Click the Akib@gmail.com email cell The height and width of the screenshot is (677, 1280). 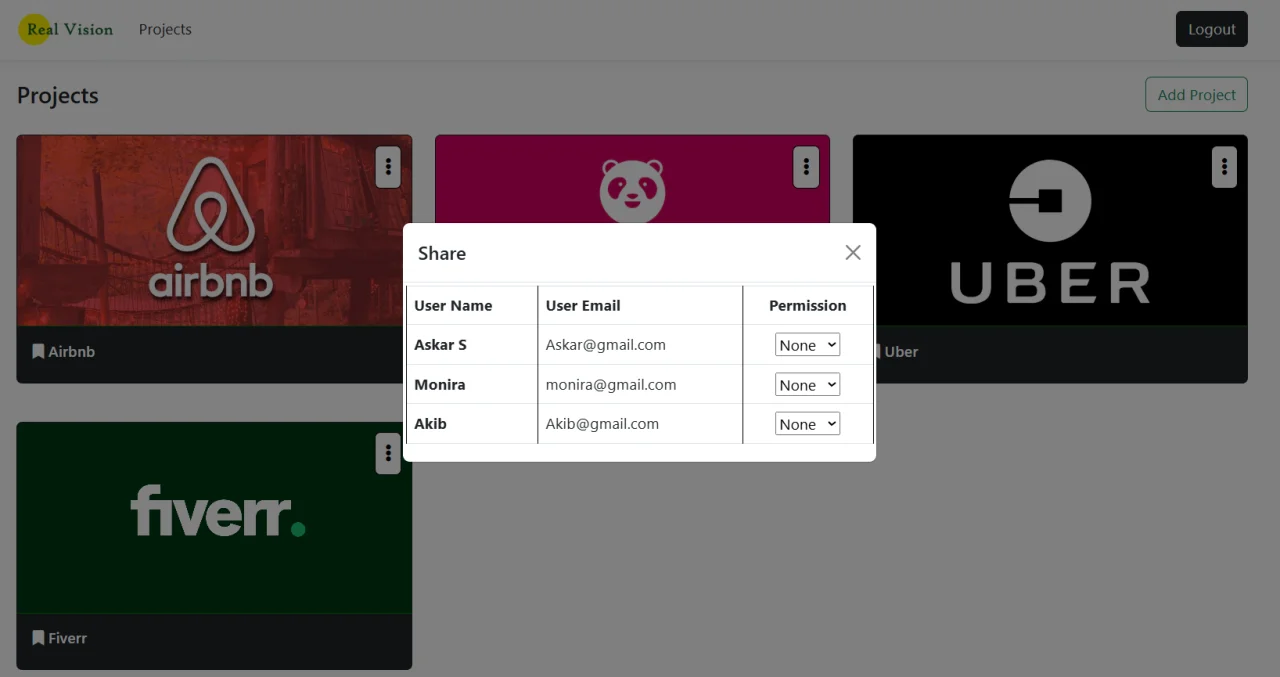(x=640, y=424)
